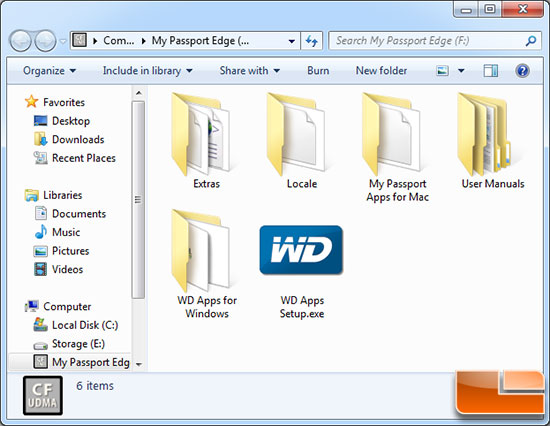Open WD Apps for Windows folder
Image resolution: width=550 pixels, height=426 pixels.
206,264
